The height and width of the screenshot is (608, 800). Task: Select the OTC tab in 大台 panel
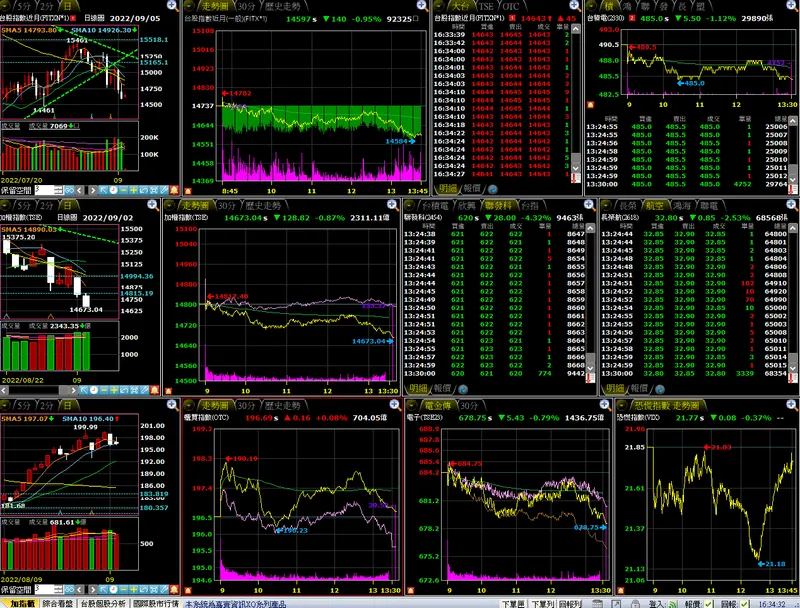511,6
